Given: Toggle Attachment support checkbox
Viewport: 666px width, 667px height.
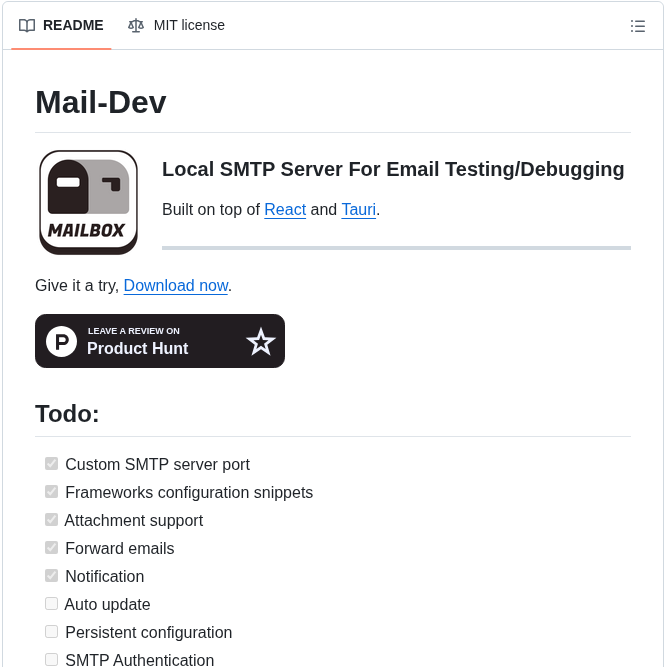Looking at the screenshot, I should pyautogui.click(x=51, y=519).
